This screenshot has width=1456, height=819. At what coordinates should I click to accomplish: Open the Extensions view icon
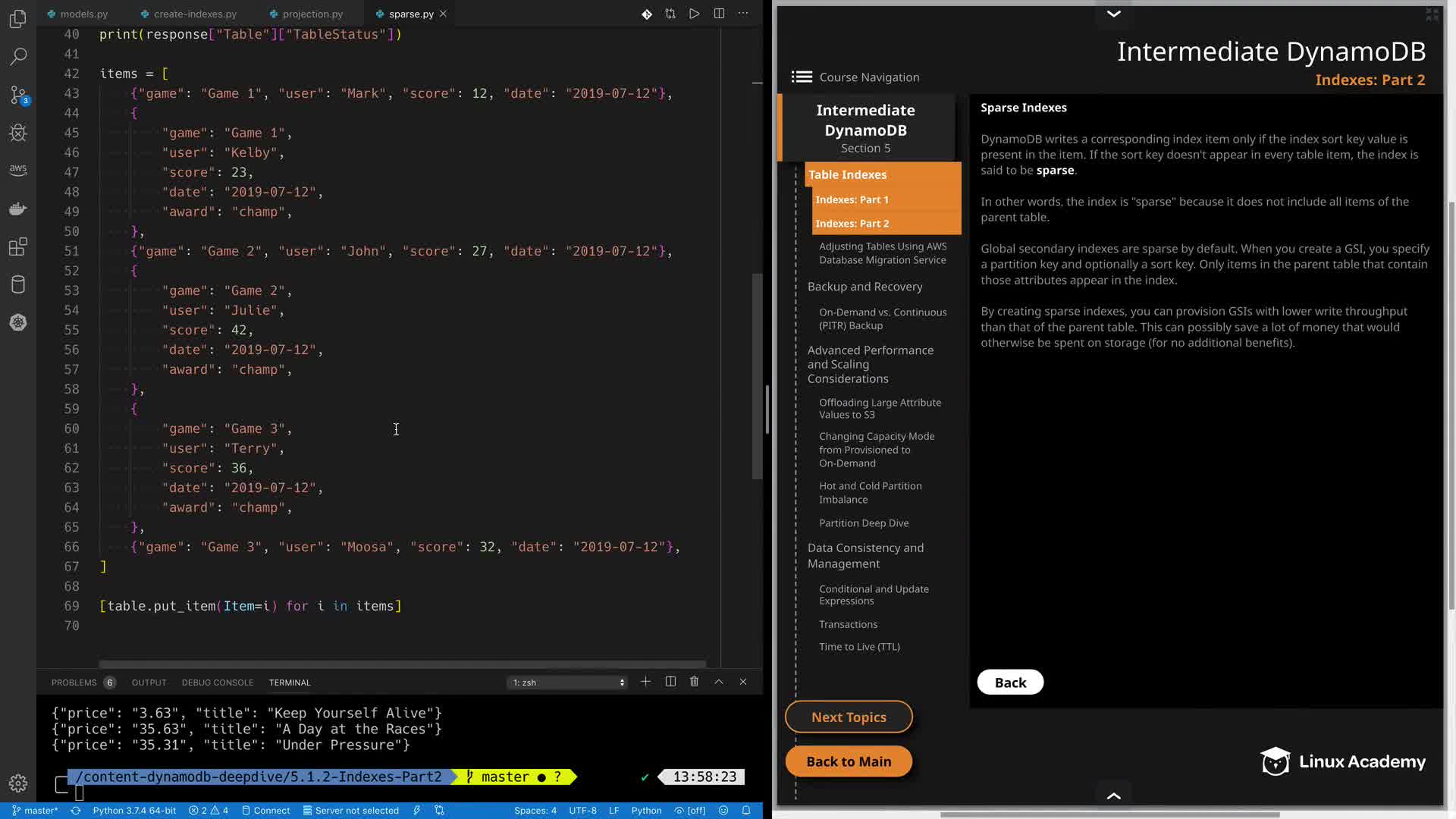(x=18, y=247)
